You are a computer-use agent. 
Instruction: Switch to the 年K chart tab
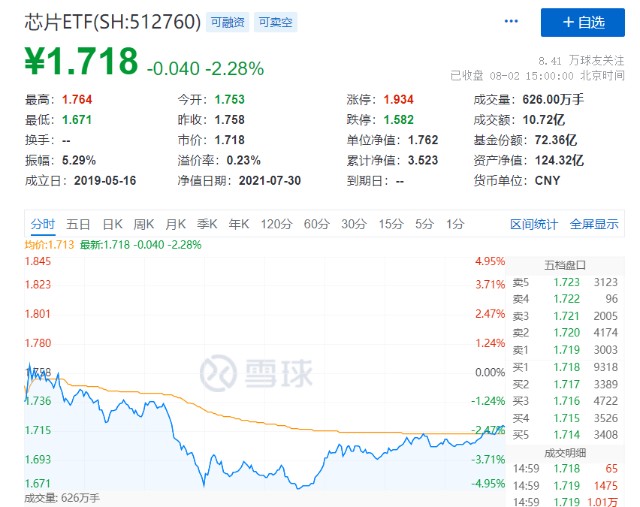click(239, 224)
